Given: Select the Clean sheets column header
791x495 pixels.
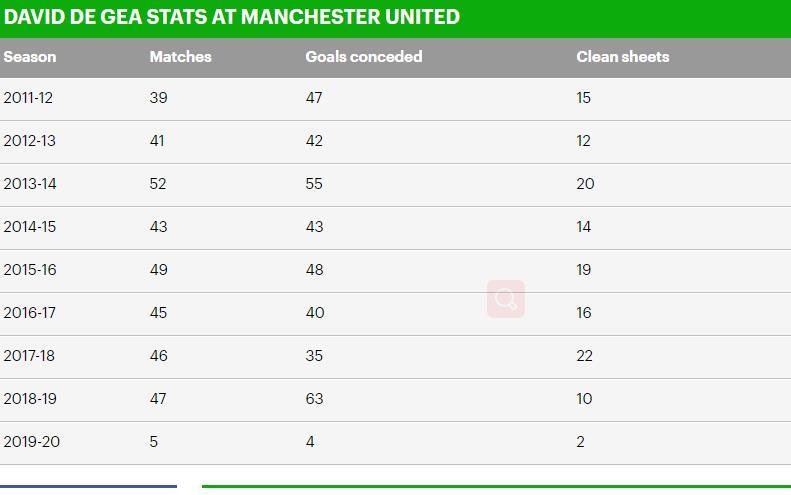Looking at the screenshot, I should point(622,57).
